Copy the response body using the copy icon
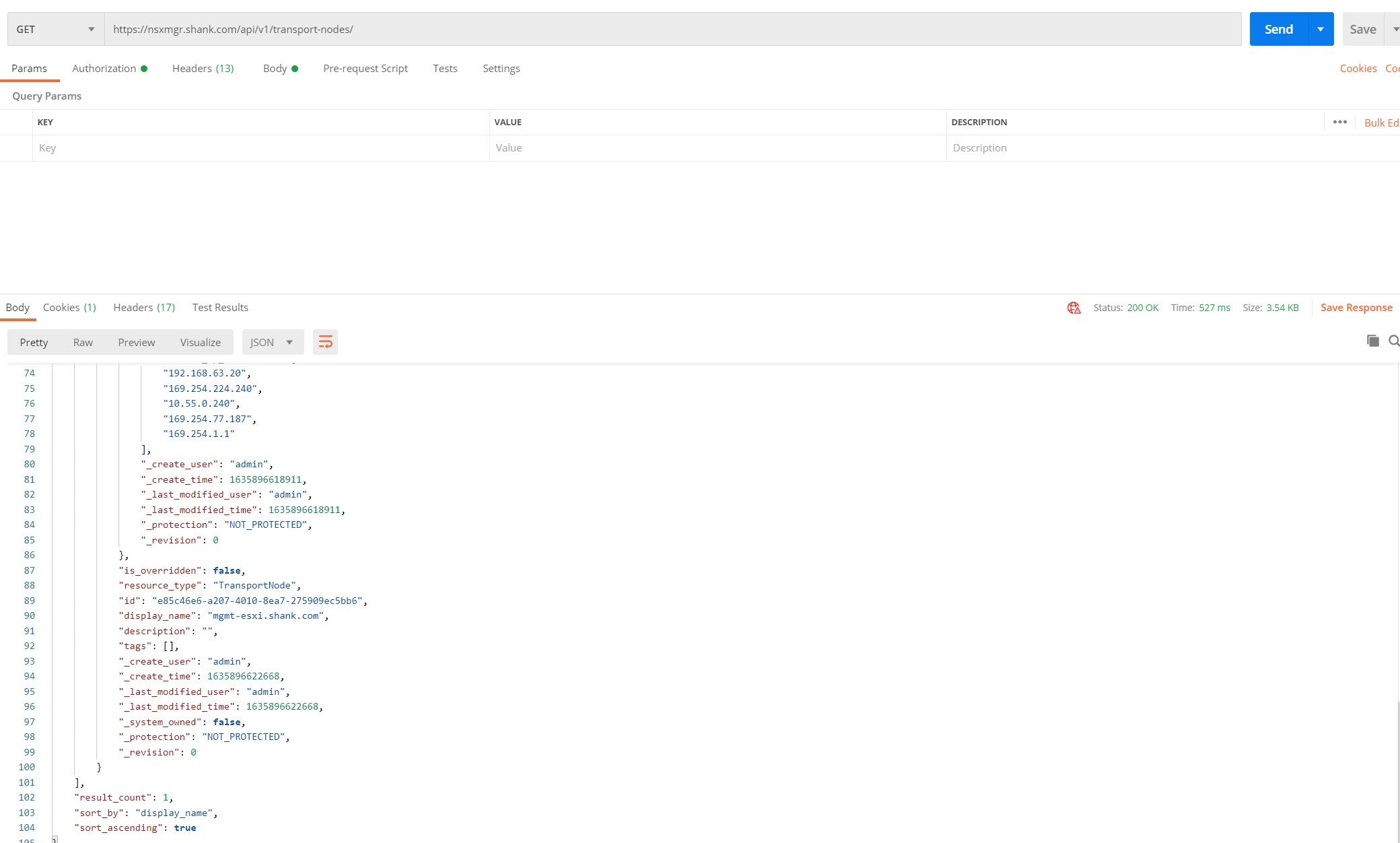1400x843 pixels. tap(1372, 341)
